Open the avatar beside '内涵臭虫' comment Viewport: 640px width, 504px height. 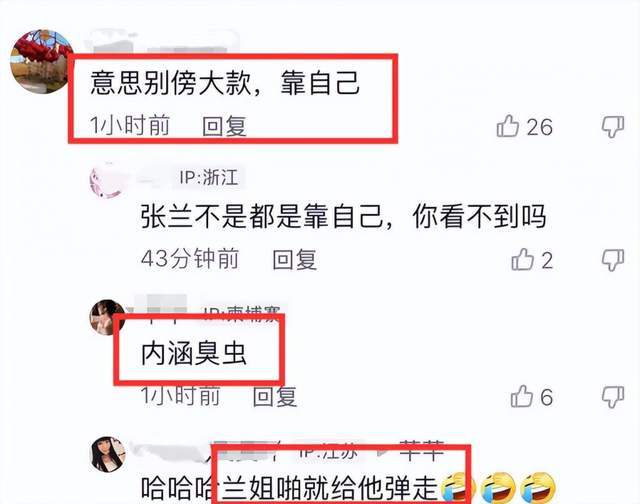tap(107, 317)
